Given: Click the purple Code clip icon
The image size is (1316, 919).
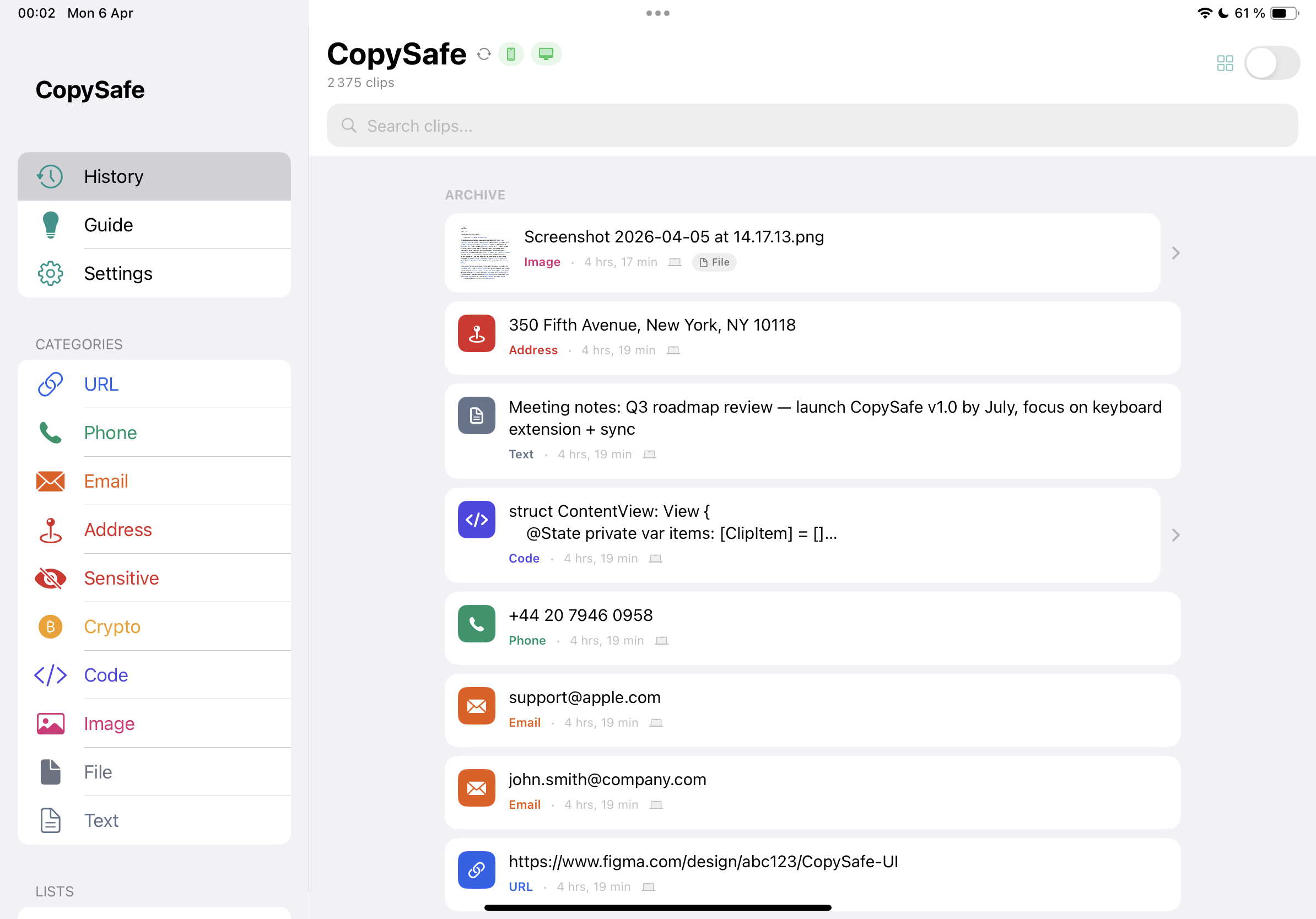Looking at the screenshot, I should pyautogui.click(x=476, y=519).
